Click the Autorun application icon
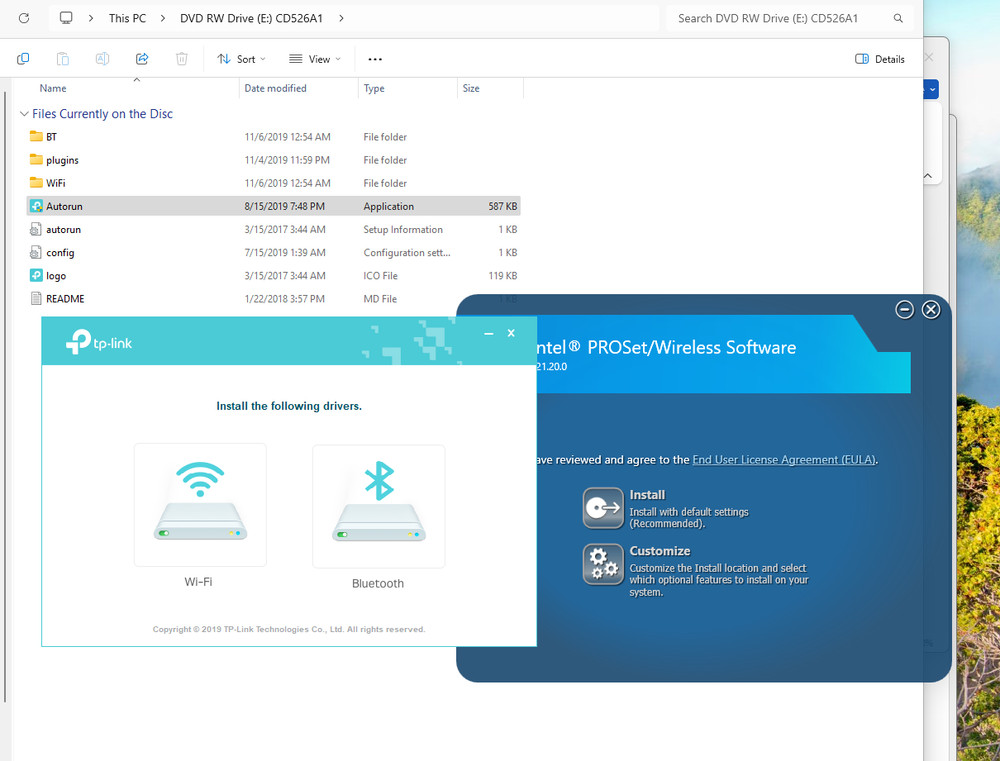Screen dimensions: 1000x761 pos(36,206)
